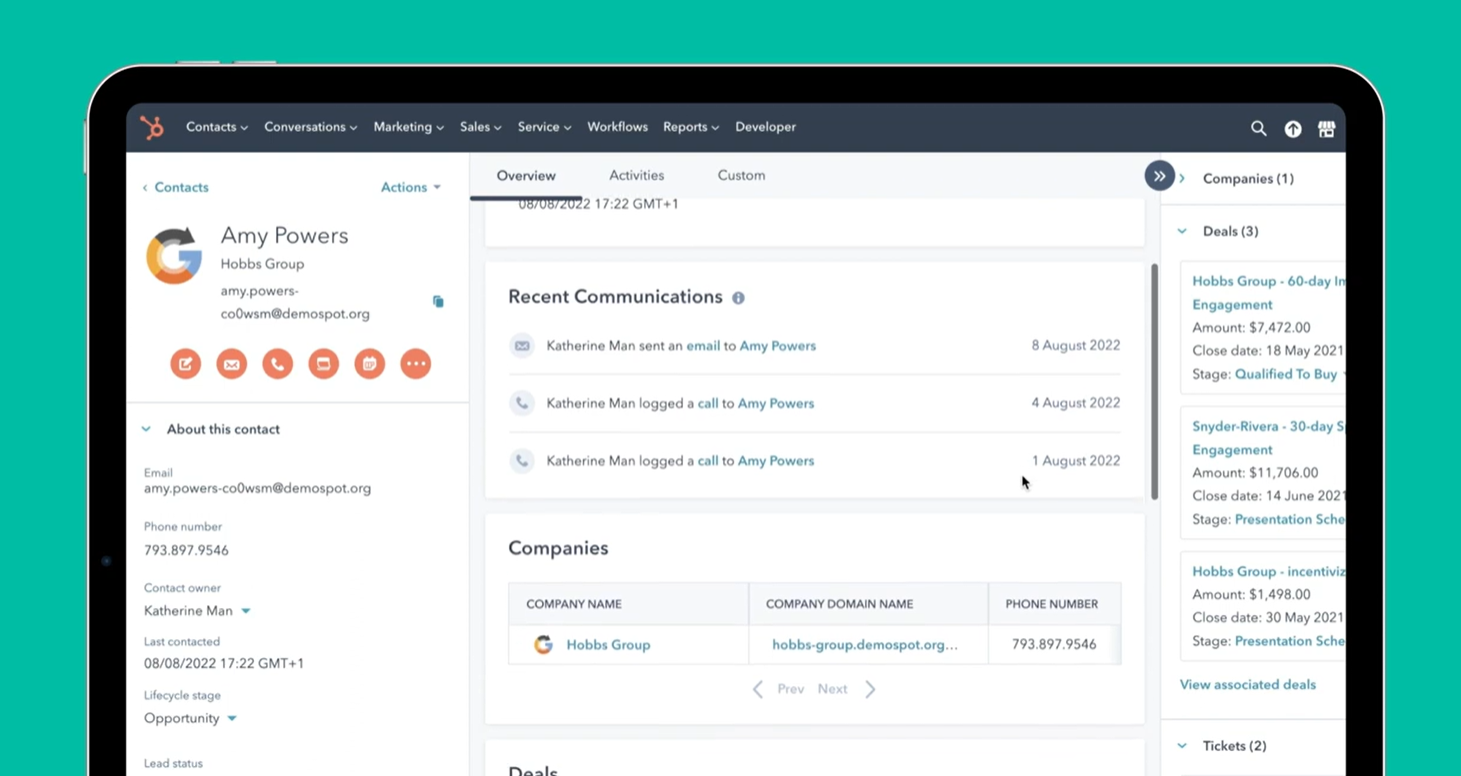Collapse the right sidebar with double-chevron button
Viewport: 1461px width, 776px height.
click(1159, 176)
